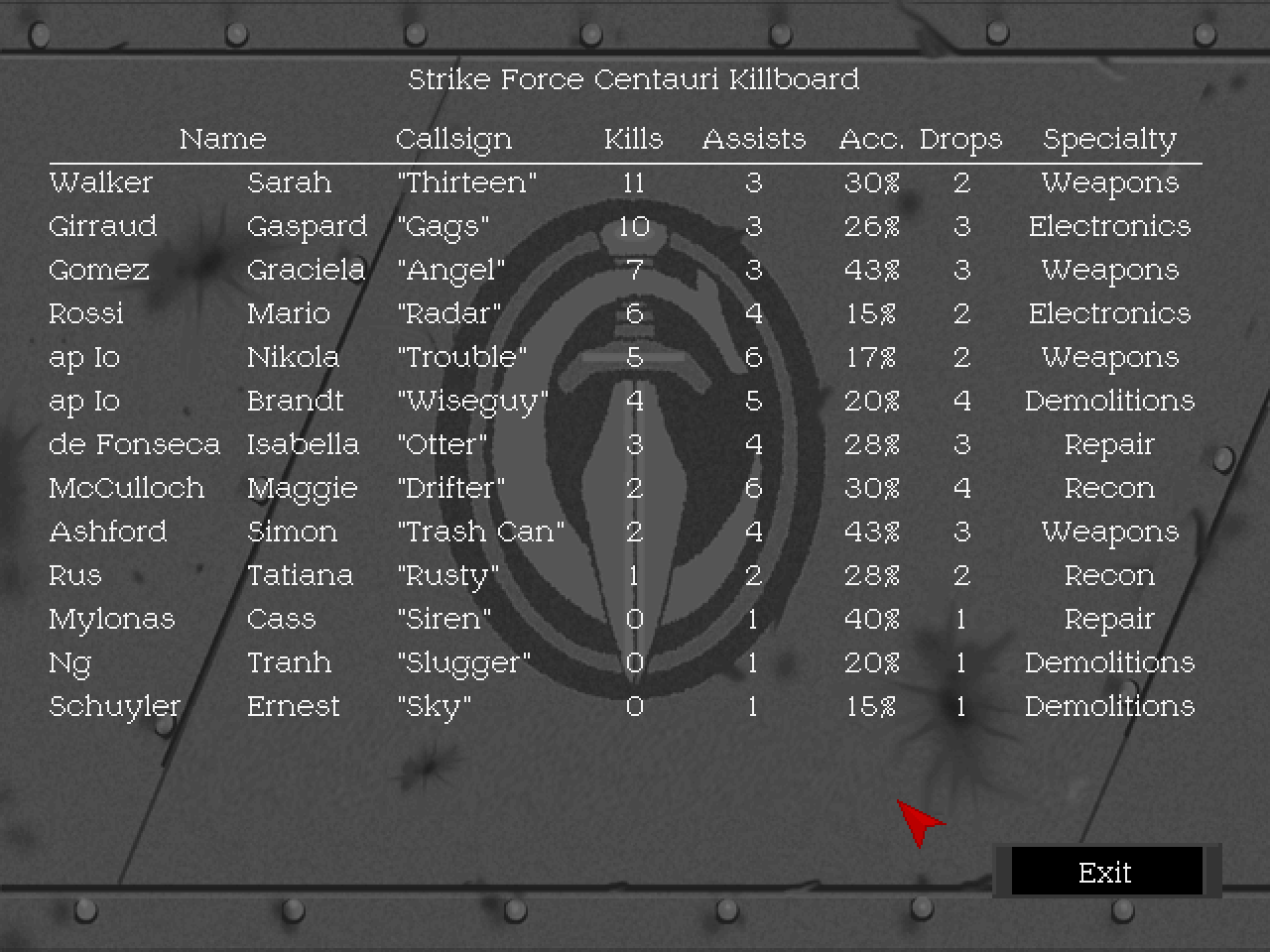Click the Name column header
The width and height of the screenshot is (1270, 952).
coord(222,139)
